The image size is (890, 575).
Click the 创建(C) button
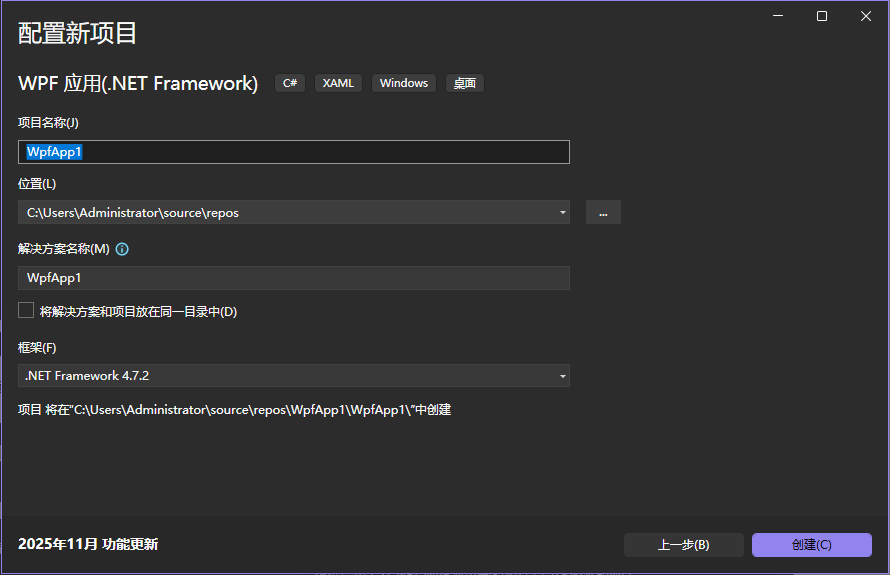click(811, 545)
